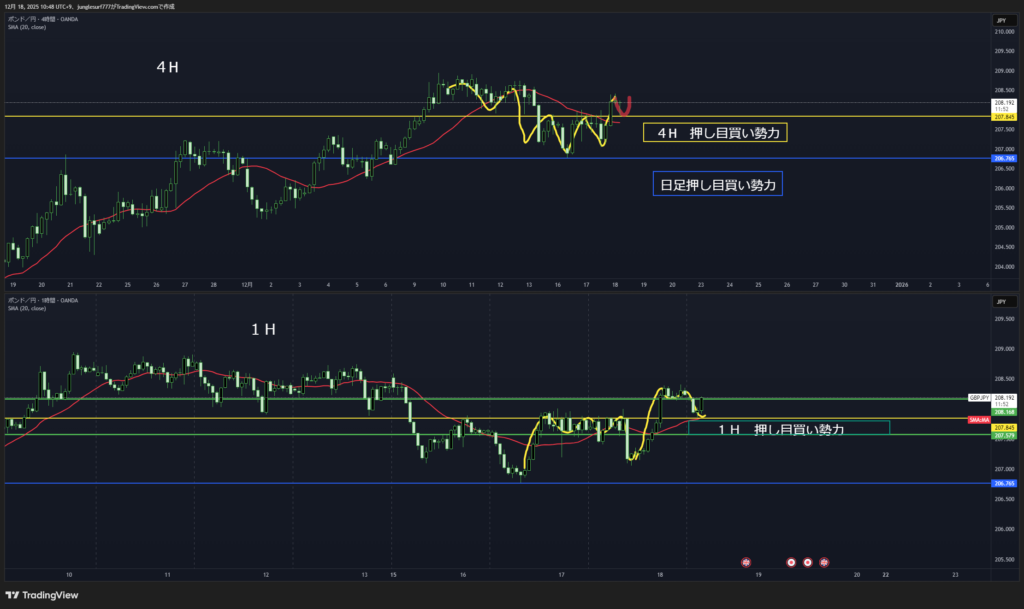This screenshot has height=609, width=1024.
Task: Select the '1H 押し目買い勢力' green rectangle
Action: coord(787,428)
